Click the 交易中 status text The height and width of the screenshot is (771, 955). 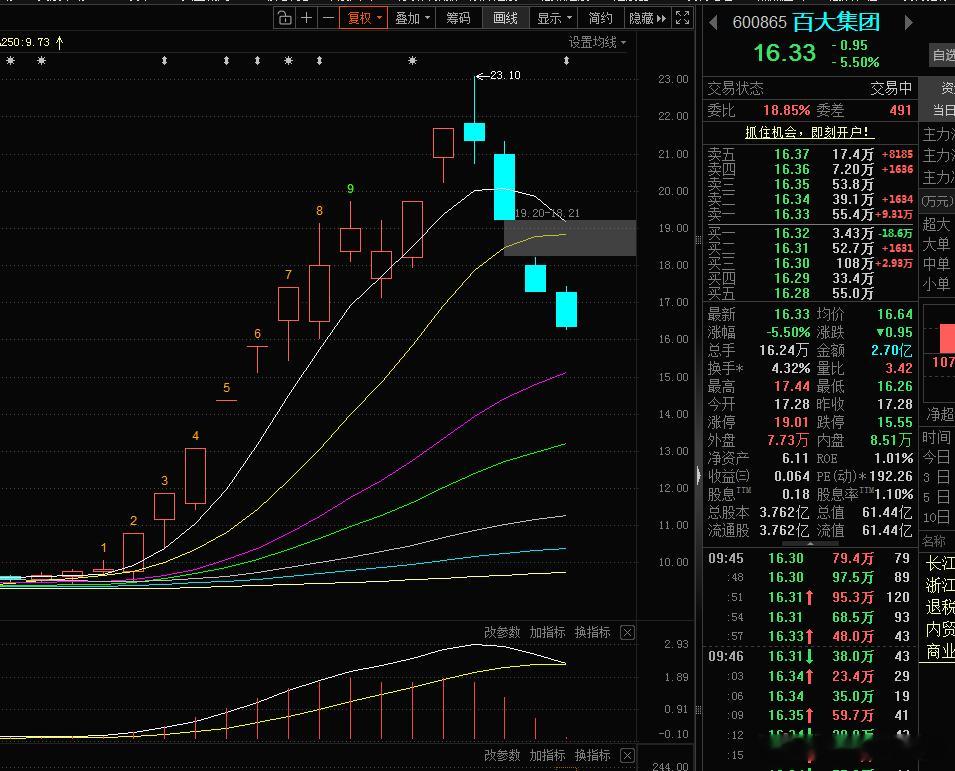[x=891, y=88]
